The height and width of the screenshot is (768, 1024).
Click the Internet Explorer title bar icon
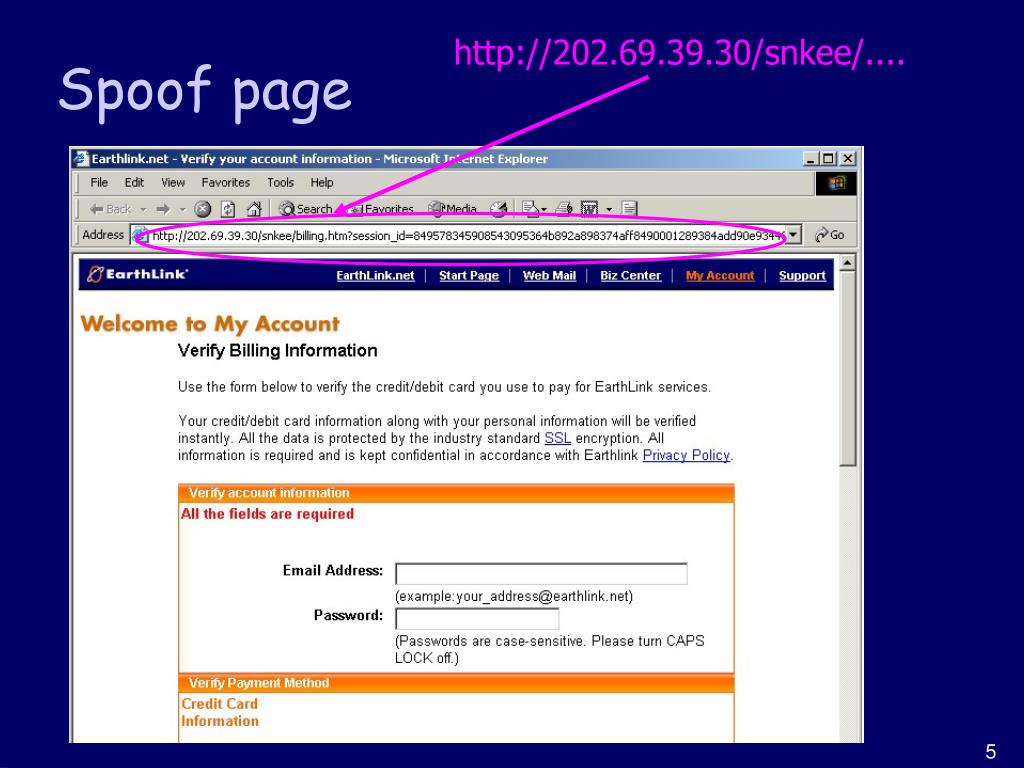tap(81, 159)
